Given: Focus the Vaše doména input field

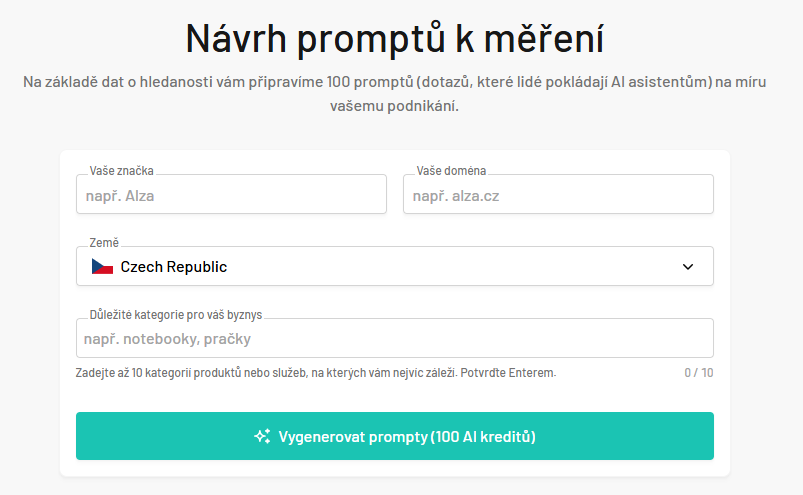Looking at the screenshot, I should point(558,194).
